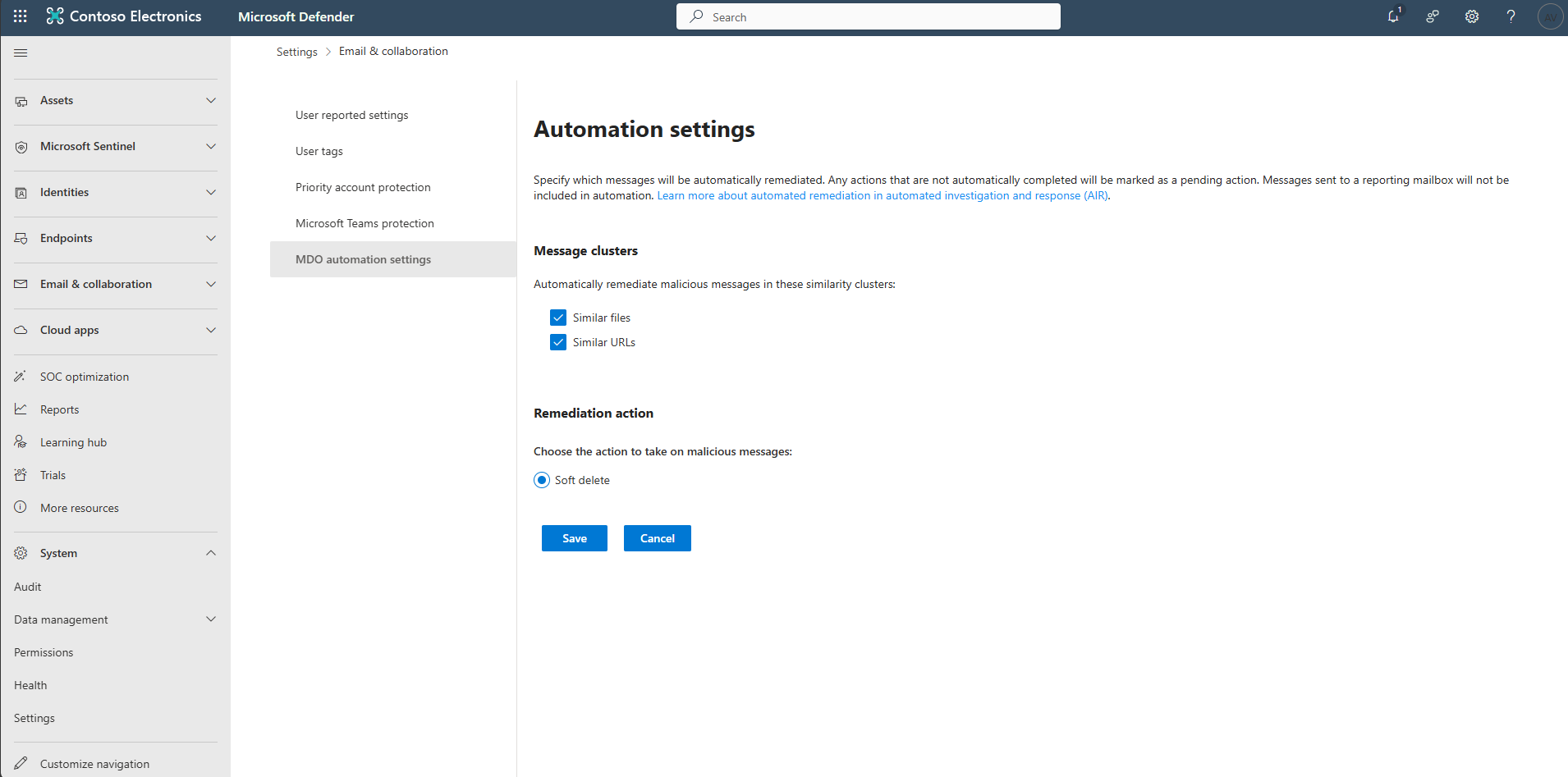Viewport: 1568px width, 777px height.
Task: Save the automation settings
Action: tap(575, 538)
